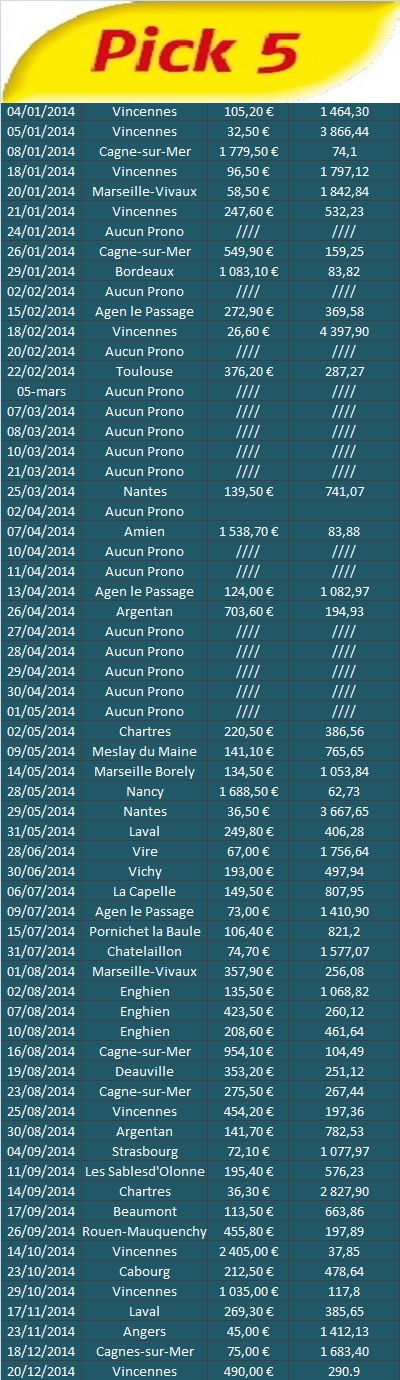The height and width of the screenshot is (1380, 400).
Task: Select the 04/01/2014 date cell
Action: coord(41,111)
